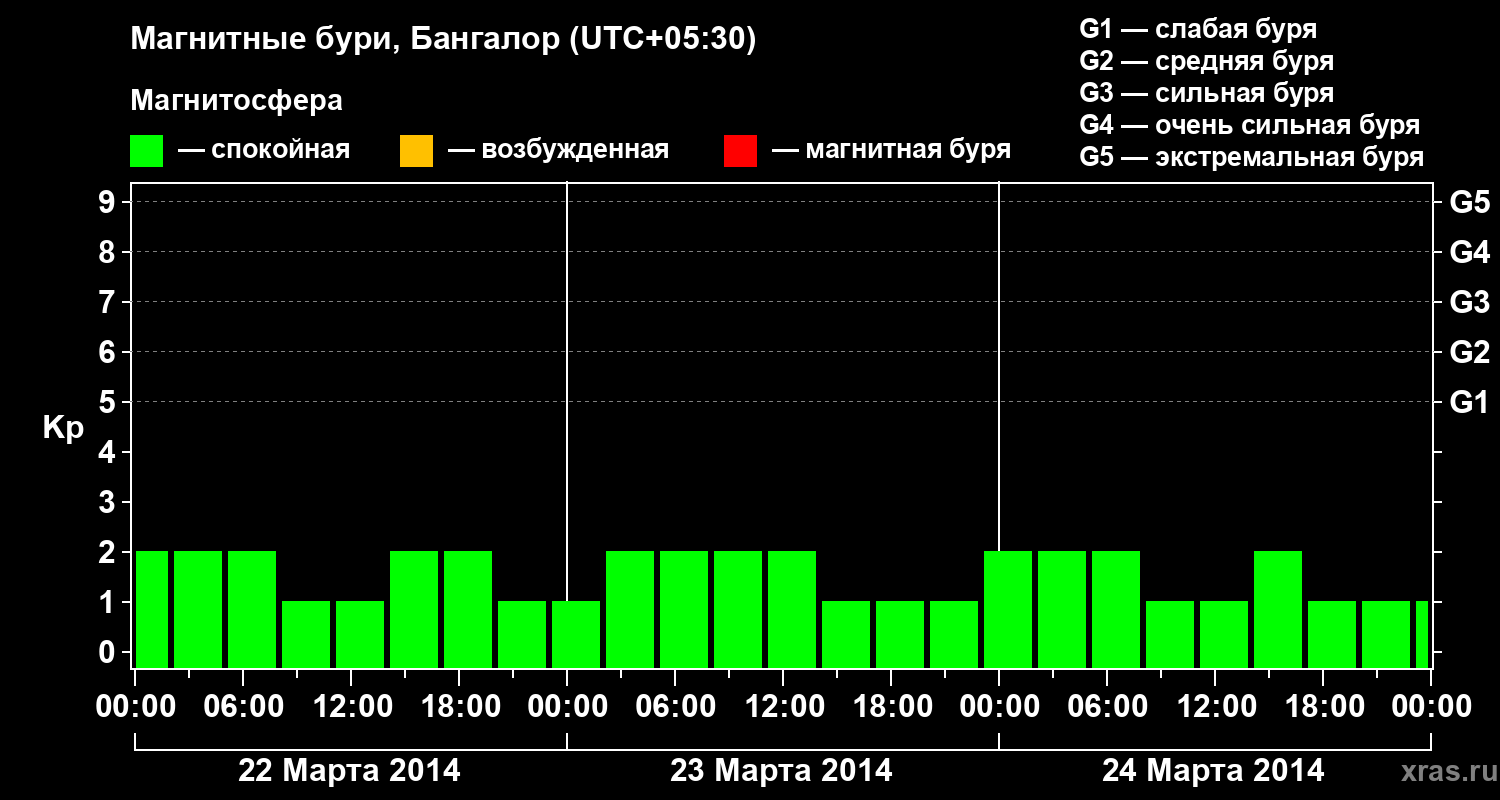The height and width of the screenshot is (800, 1500).
Task: Click 'G3 — сильная буря' legend line
Action: click(x=1207, y=93)
